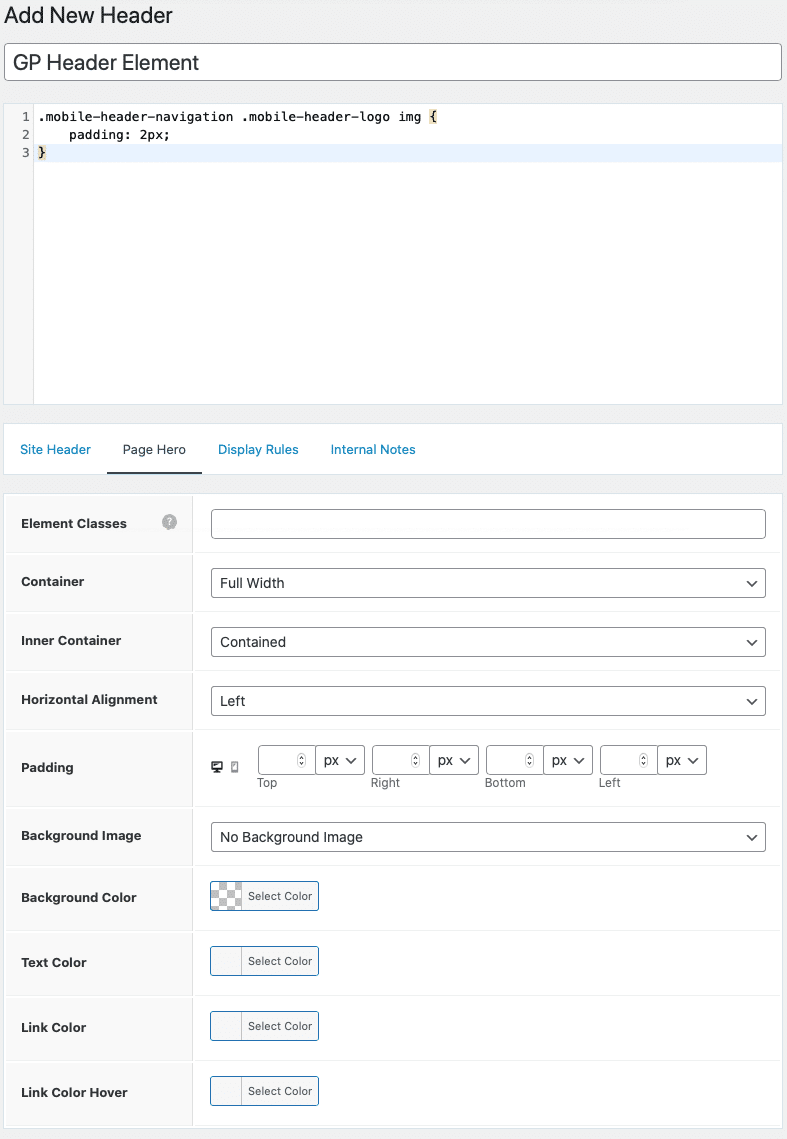Screen dimensions: 787x1139
Task: Click the Element Classes help icon
Action: [x=168, y=522]
